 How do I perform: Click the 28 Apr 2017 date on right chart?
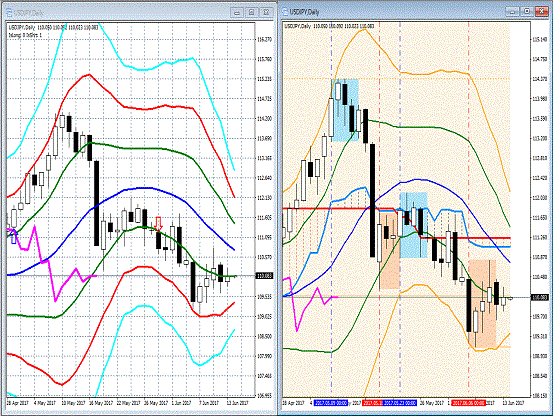[293, 403]
